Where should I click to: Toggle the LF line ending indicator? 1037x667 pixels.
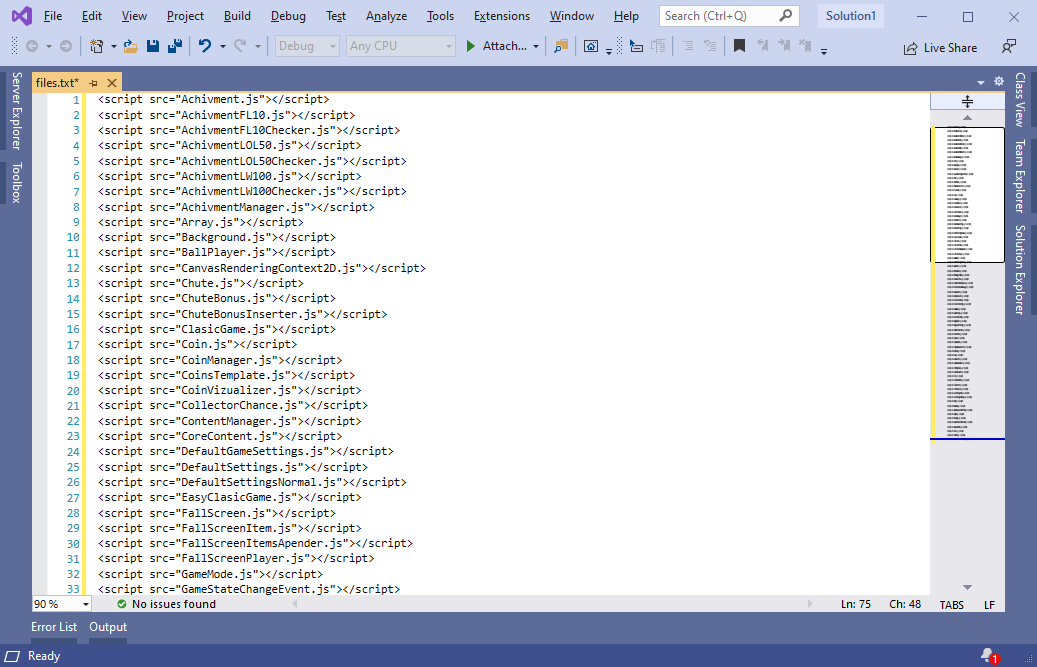(x=989, y=605)
